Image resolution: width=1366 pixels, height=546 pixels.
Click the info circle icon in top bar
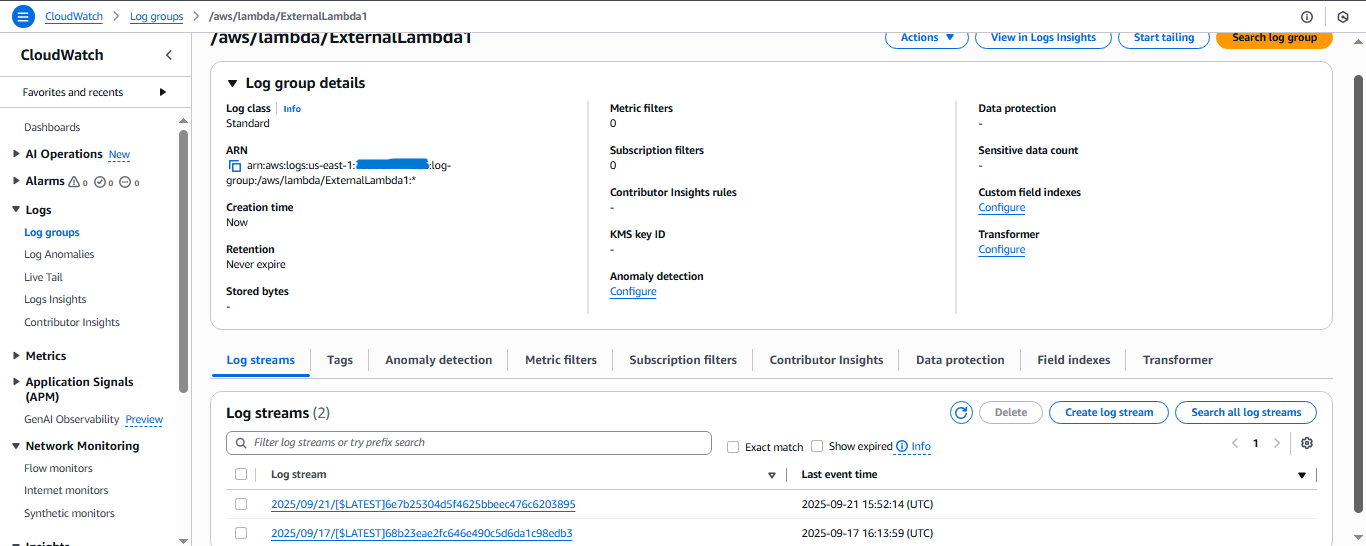(x=1307, y=17)
